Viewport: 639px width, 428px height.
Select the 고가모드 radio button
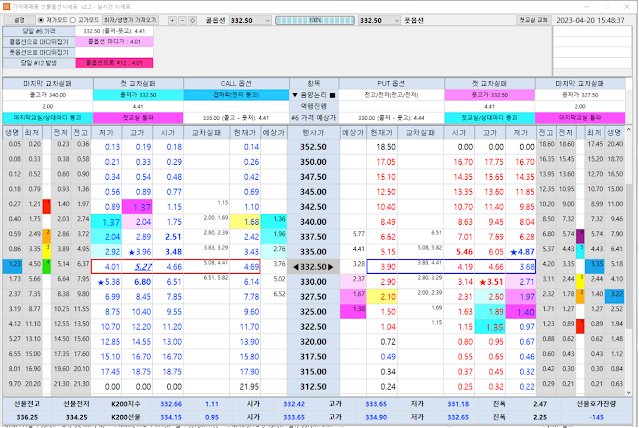pyautogui.click(x=73, y=20)
